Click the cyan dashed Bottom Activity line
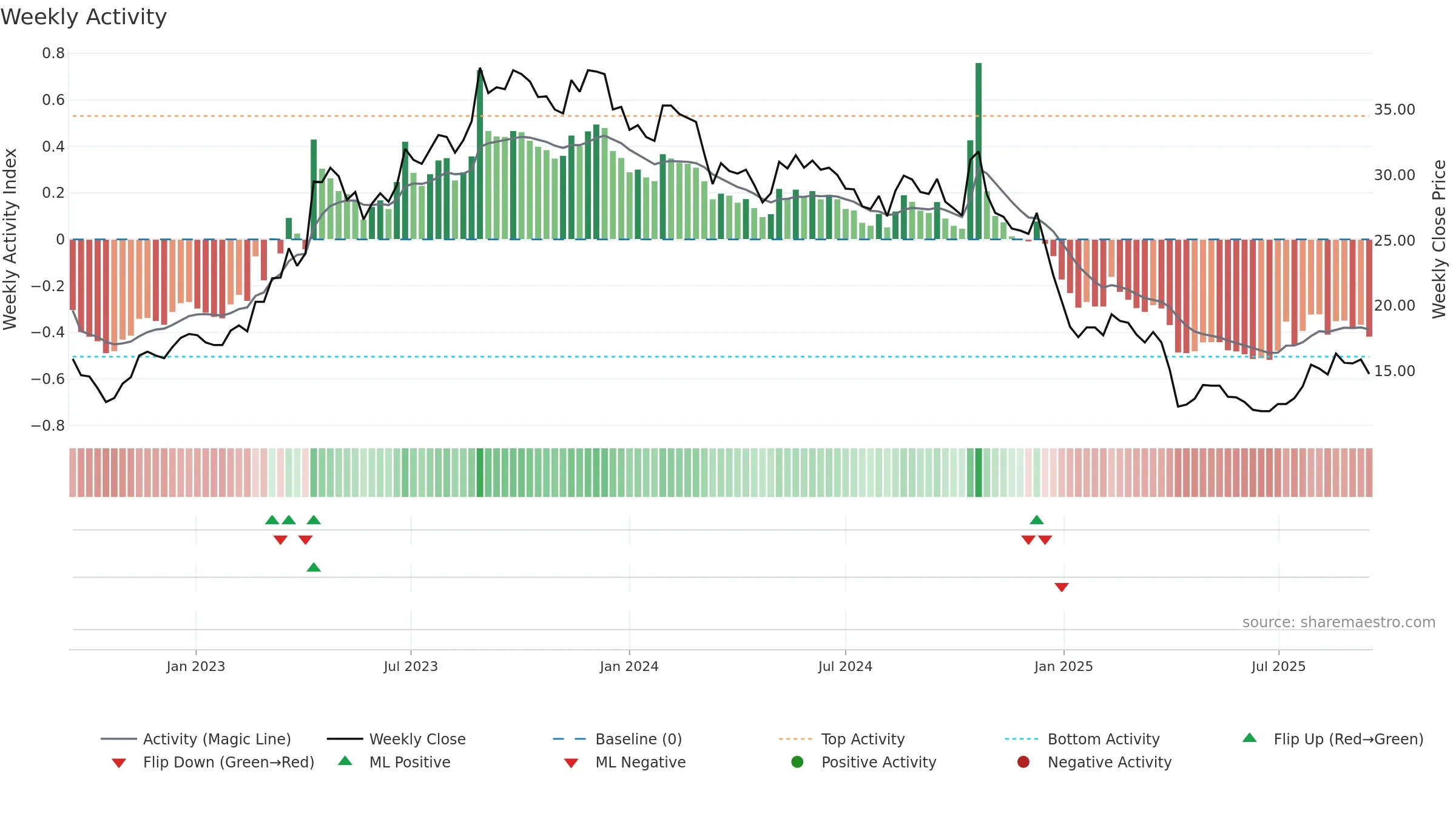The image size is (1456, 819). [x=721, y=357]
